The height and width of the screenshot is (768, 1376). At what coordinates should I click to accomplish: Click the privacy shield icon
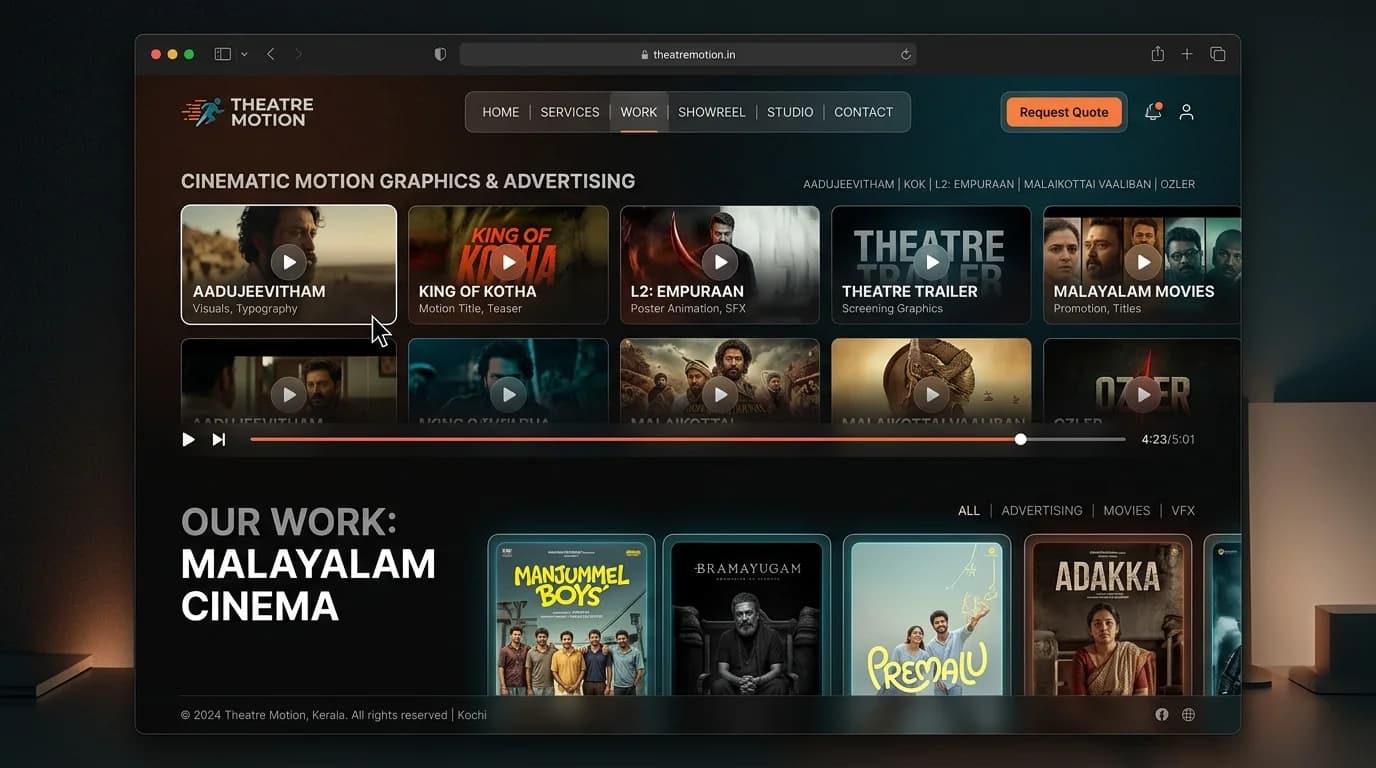pyautogui.click(x=440, y=54)
